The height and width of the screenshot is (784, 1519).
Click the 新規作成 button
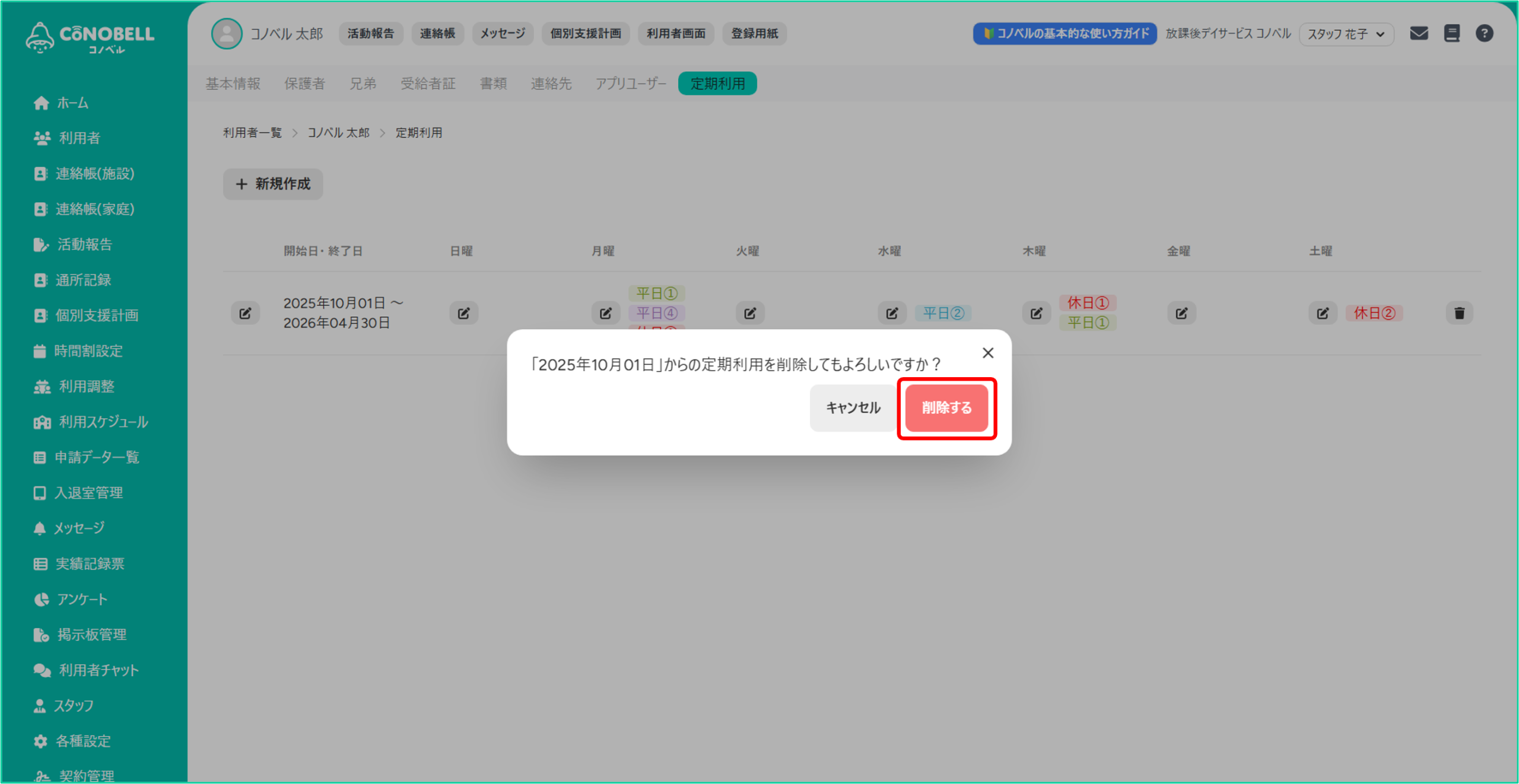pyautogui.click(x=273, y=184)
